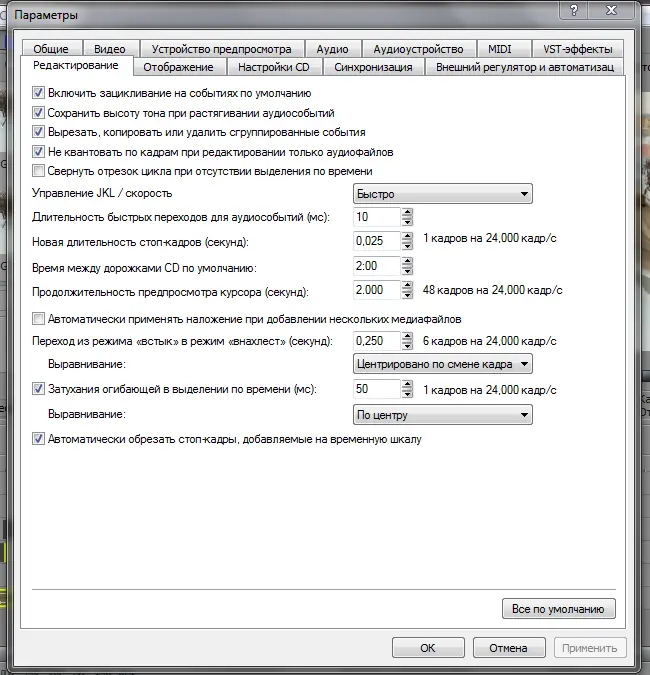Select the Редактирование tab

(x=76, y=65)
